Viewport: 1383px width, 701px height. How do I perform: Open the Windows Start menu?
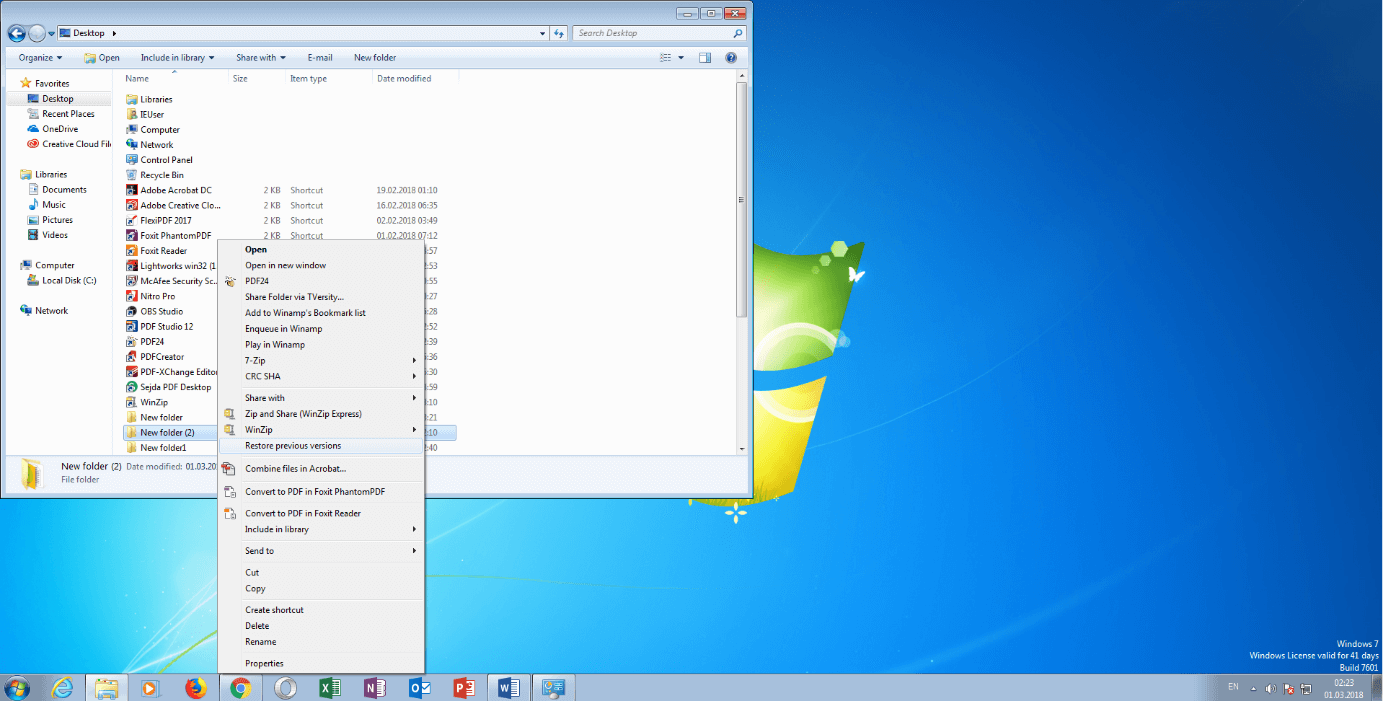tap(17, 688)
